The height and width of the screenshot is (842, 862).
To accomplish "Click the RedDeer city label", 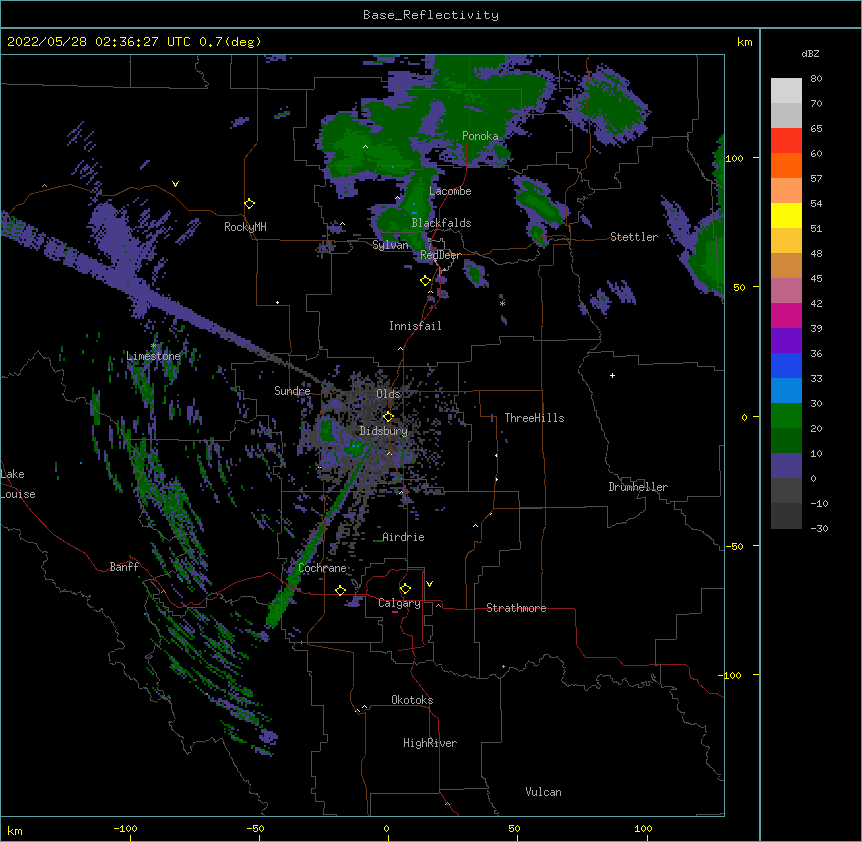I will 440,255.
